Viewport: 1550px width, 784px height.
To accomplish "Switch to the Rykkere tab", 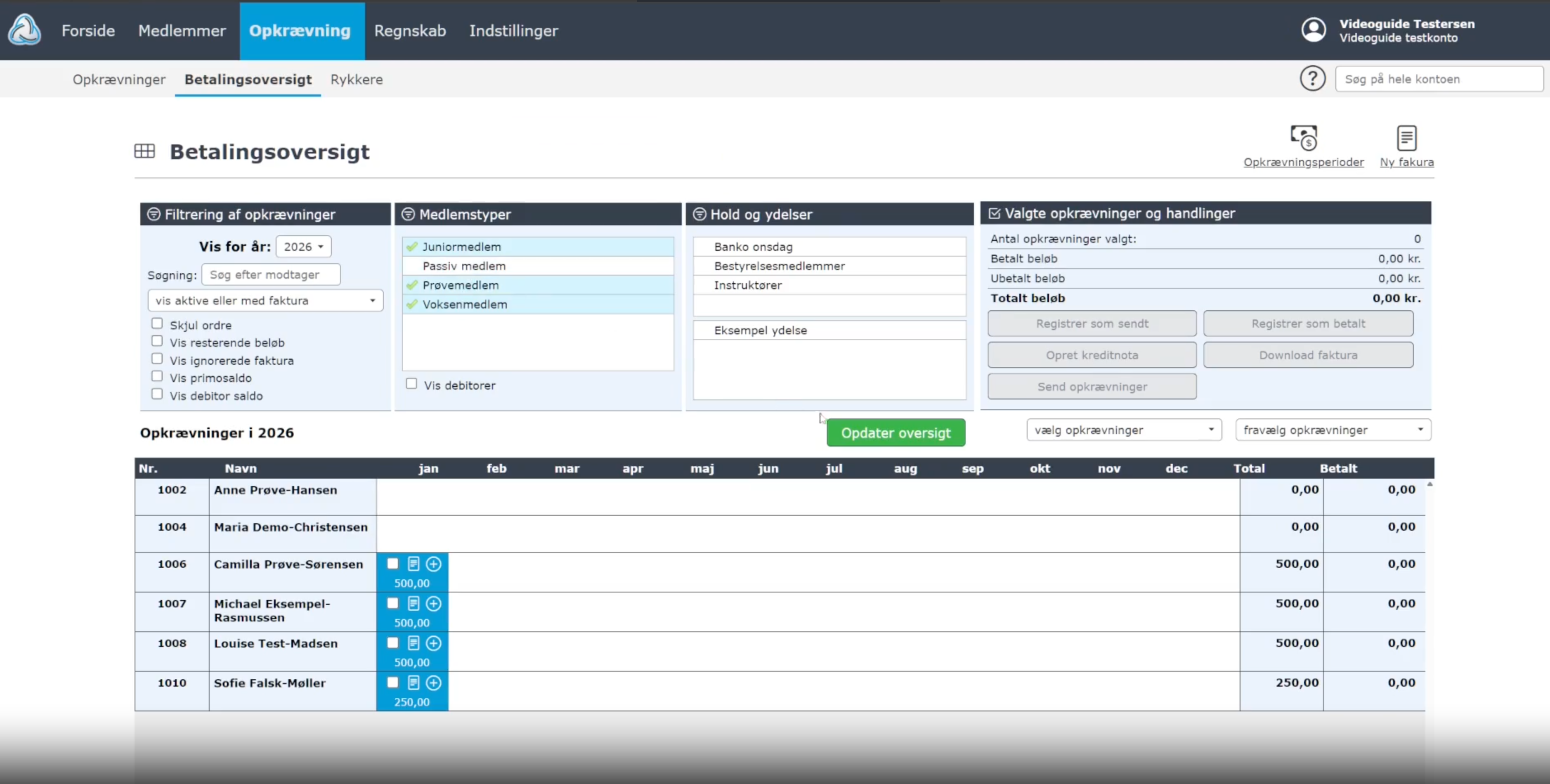I will [356, 79].
